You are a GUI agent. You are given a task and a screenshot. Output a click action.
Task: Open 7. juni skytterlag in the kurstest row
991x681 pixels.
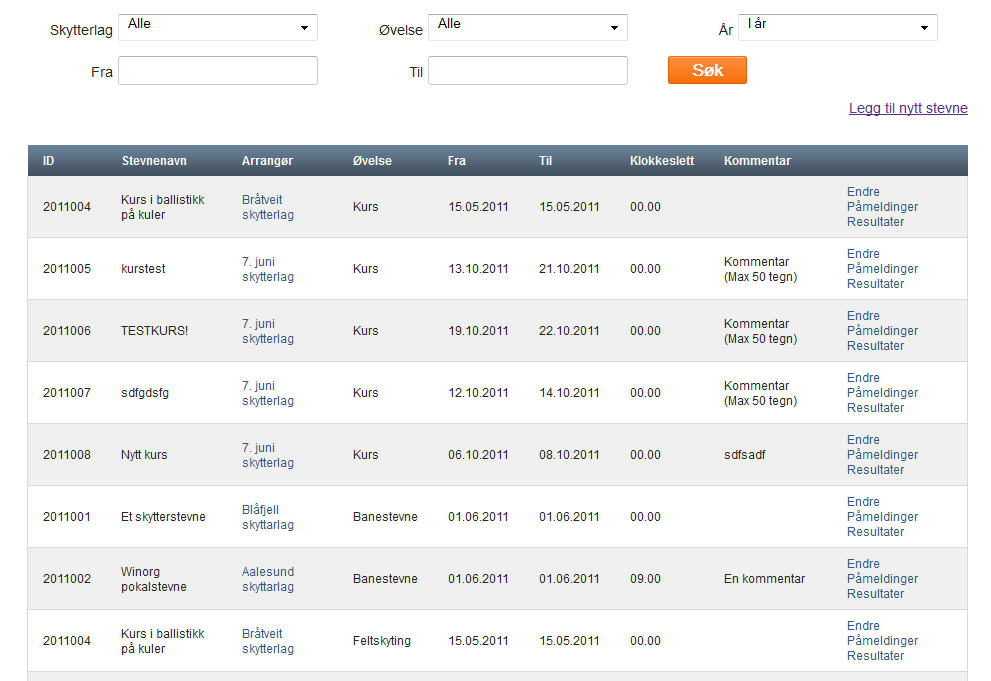[x=267, y=269]
